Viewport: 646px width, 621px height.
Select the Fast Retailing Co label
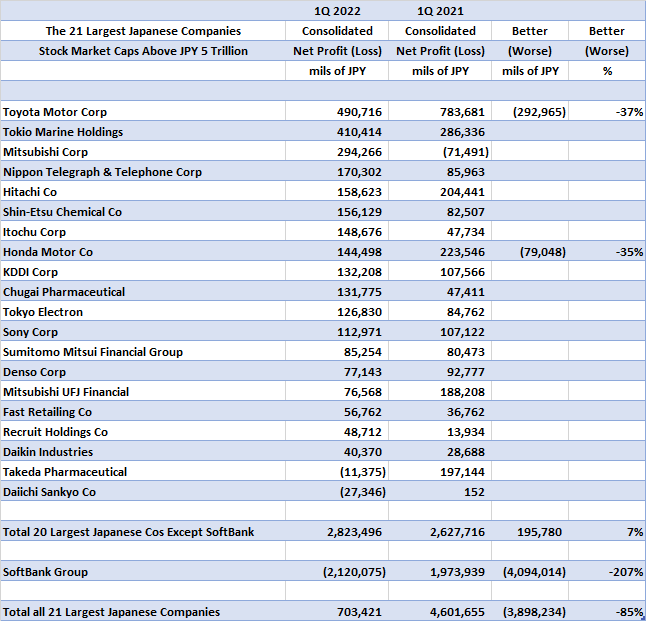[47, 412]
